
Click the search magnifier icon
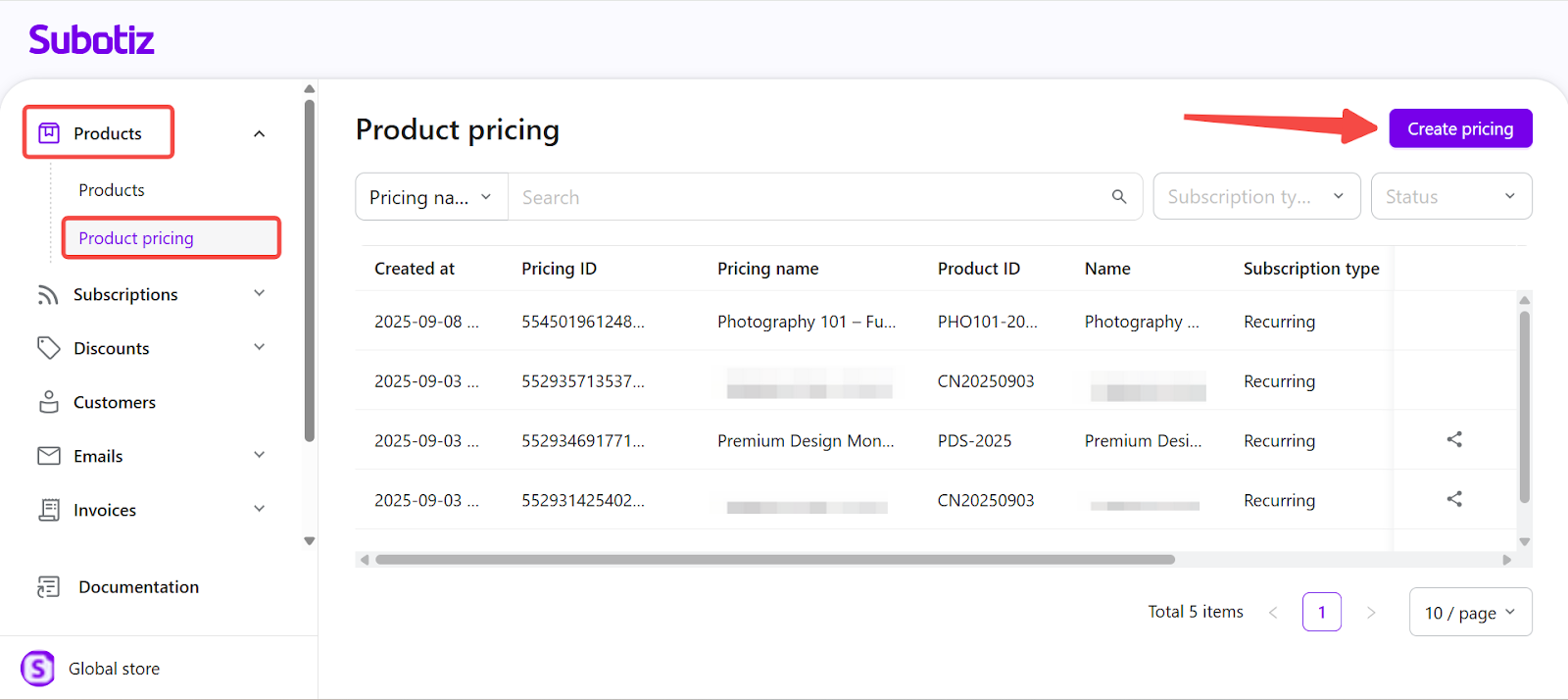click(x=1119, y=197)
